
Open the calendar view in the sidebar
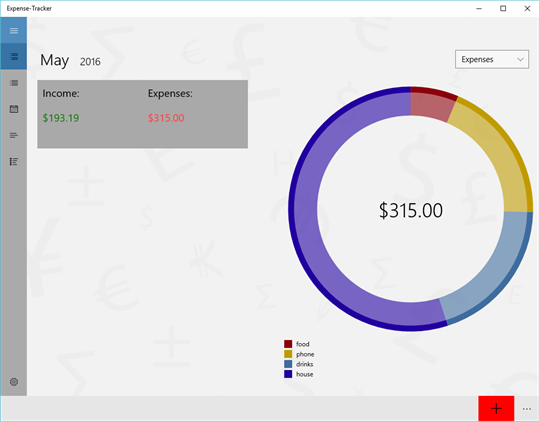(x=14, y=109)
